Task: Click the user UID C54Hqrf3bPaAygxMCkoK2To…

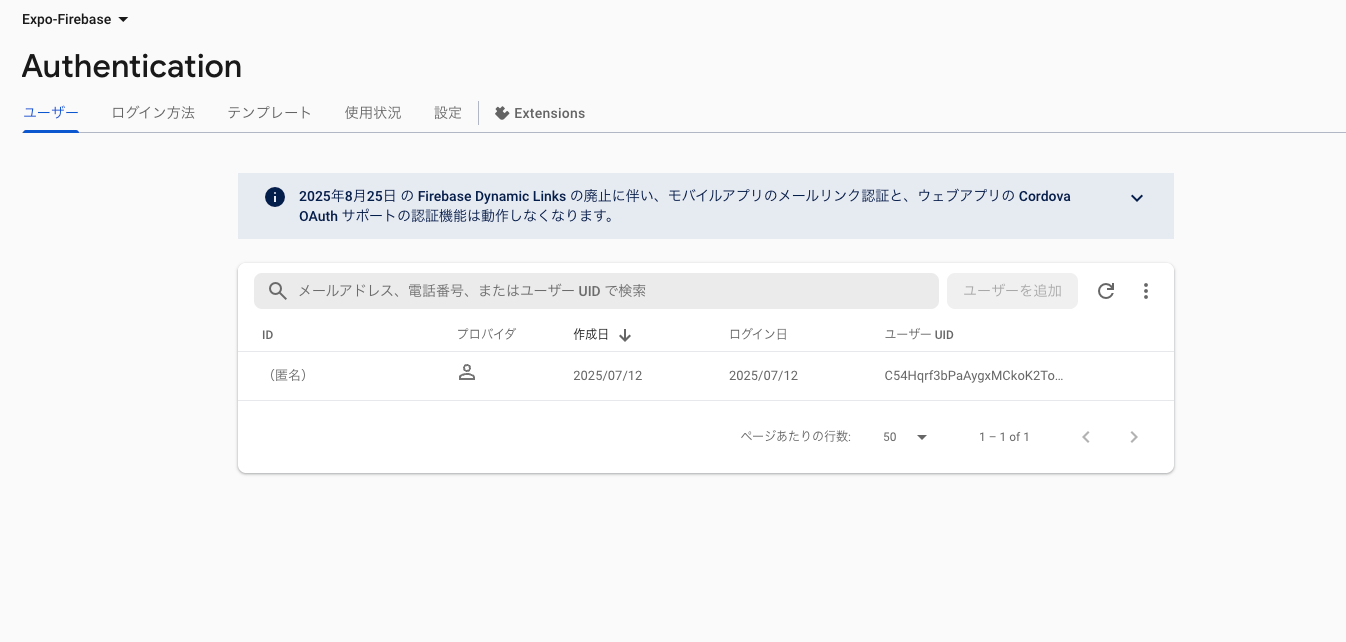Action: click(x=974, y=376)
